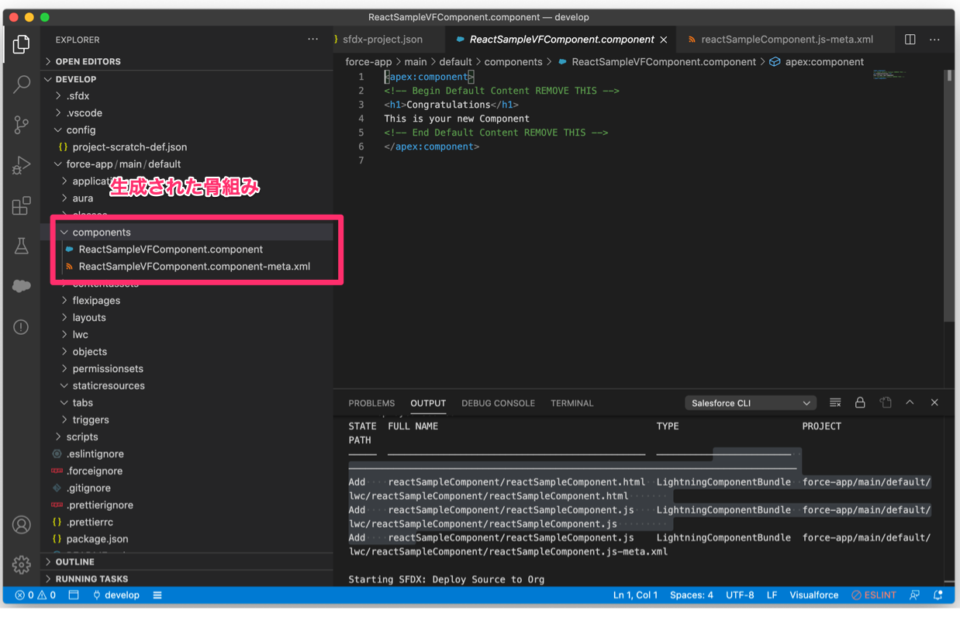The width and height of the screenshot is (960, 624).
Task: Open the Salesforce CLI output channel dropdown
Action: tap(751, 402)
